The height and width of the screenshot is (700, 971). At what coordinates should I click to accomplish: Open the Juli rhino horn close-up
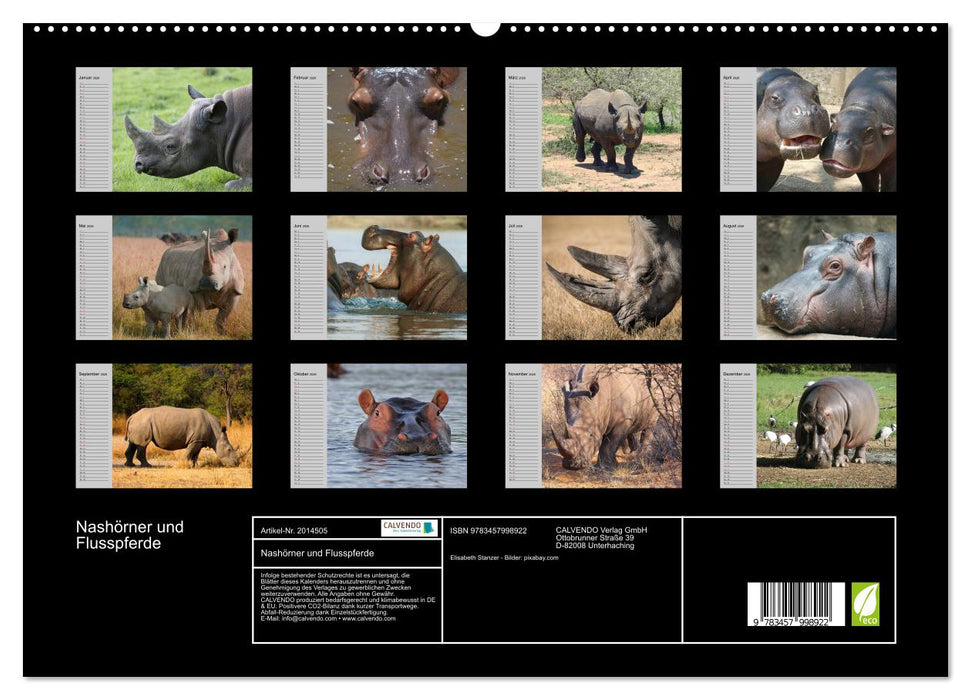tap(611, 277)
